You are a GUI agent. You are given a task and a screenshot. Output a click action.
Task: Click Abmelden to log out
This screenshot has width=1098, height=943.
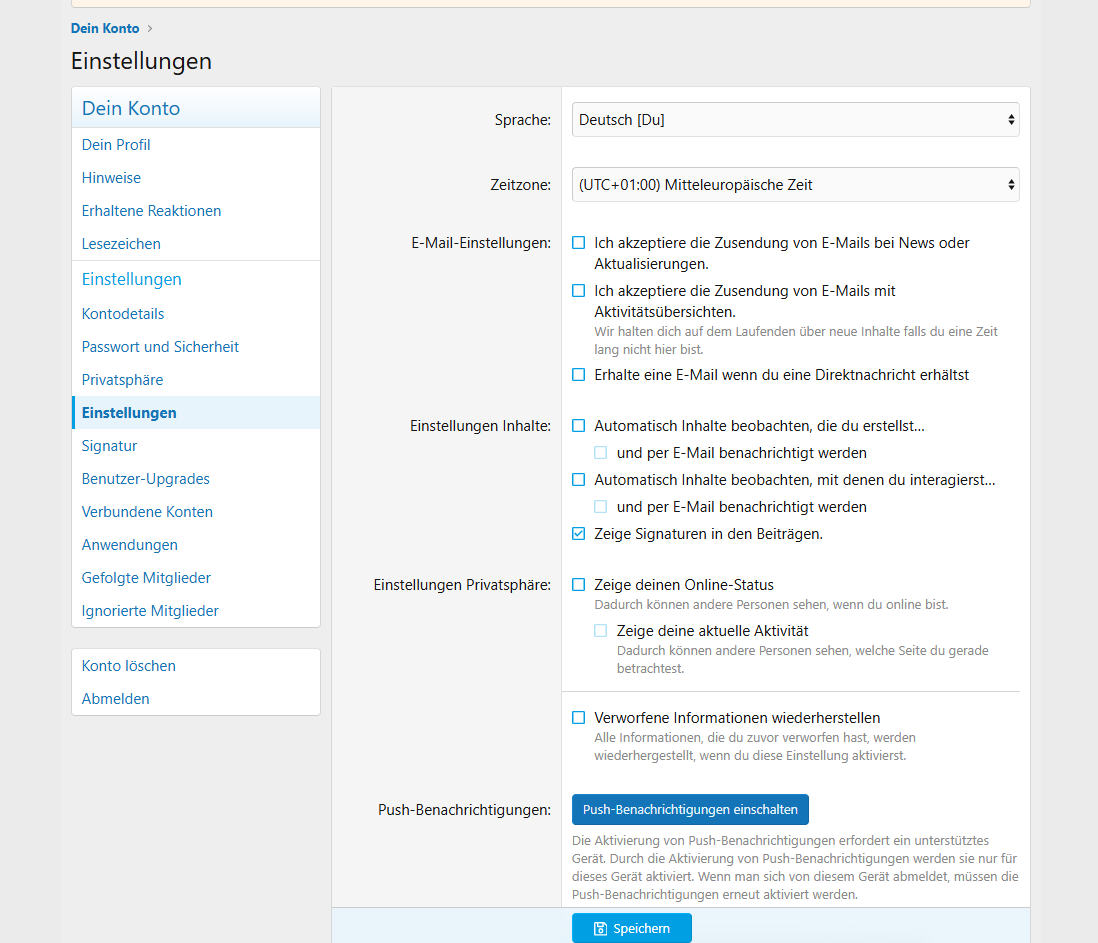tap(115, 699)
